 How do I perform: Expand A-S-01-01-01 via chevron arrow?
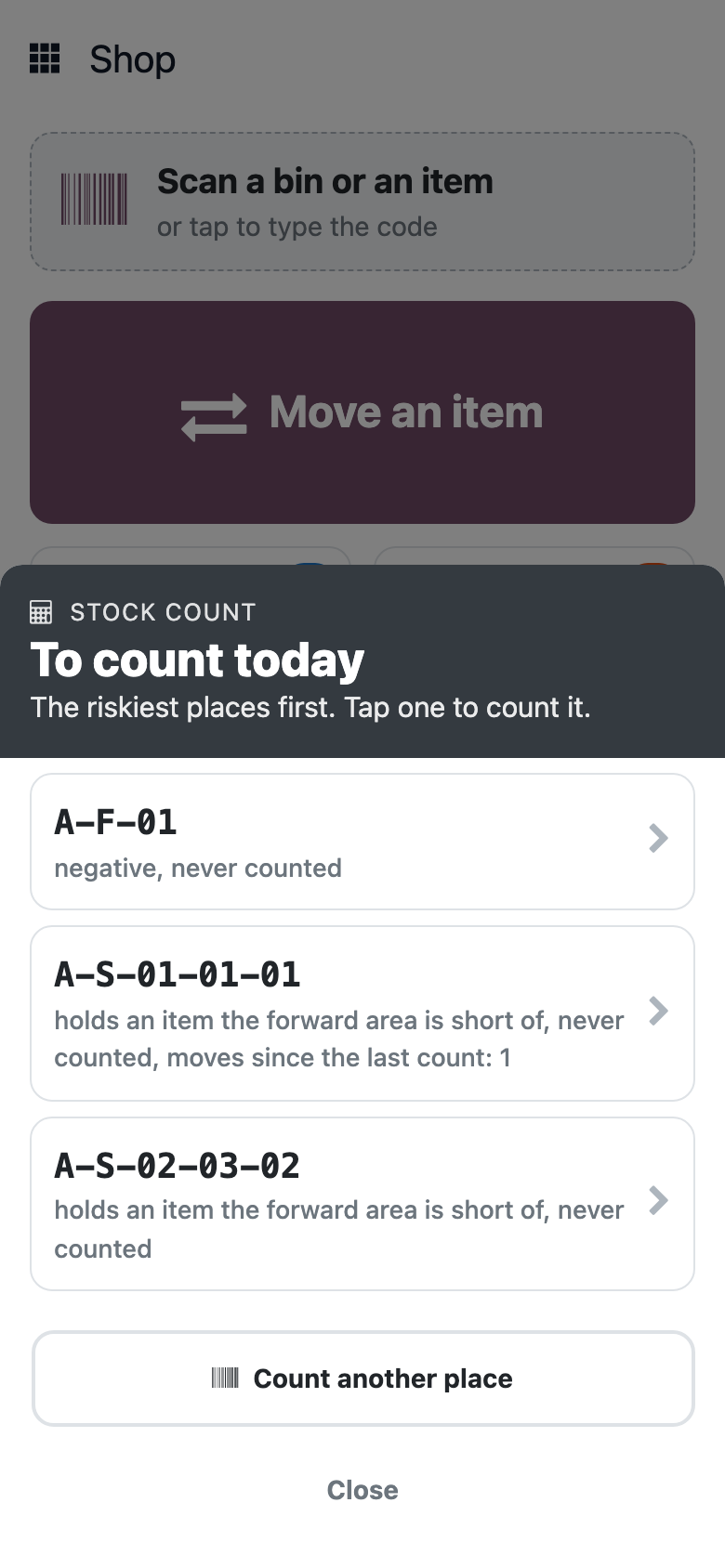[658, 1011]
